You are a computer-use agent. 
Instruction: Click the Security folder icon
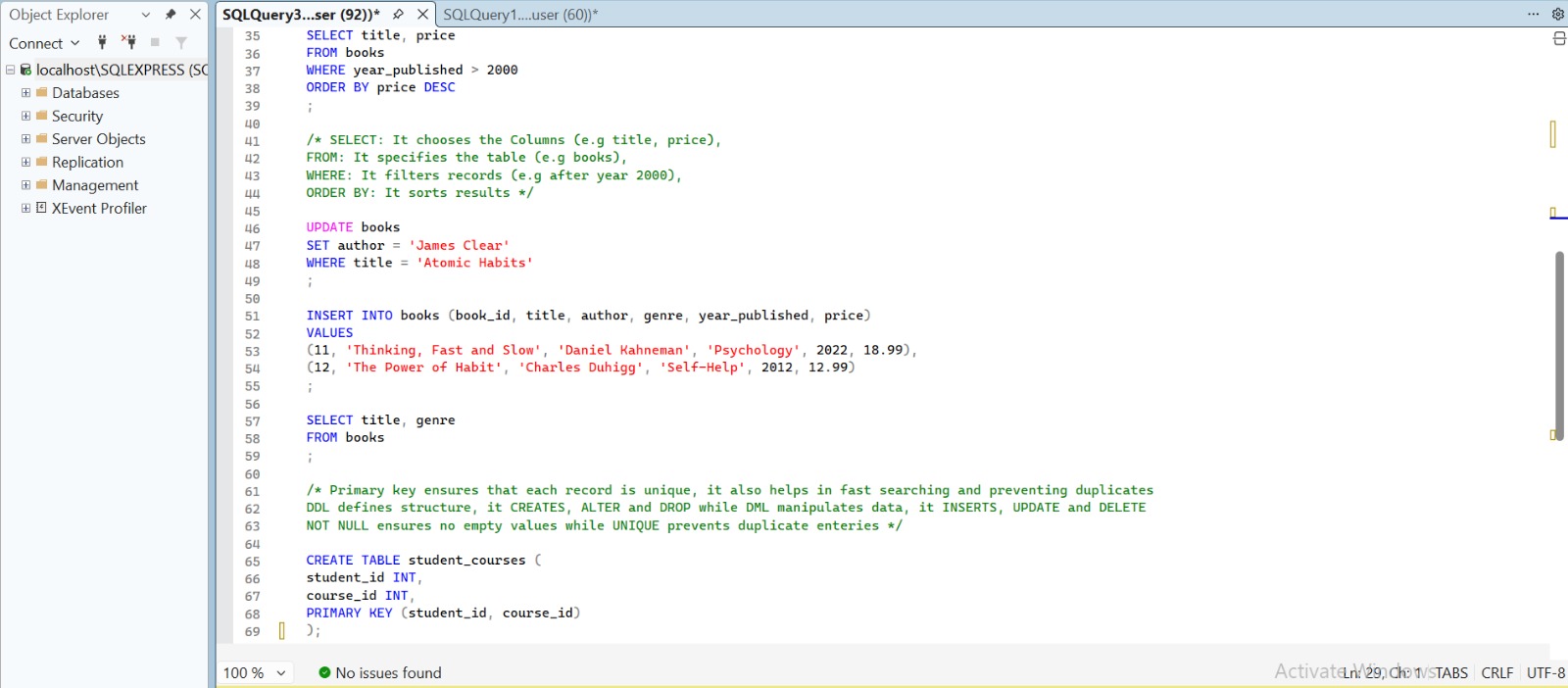pyautogui.click(x=42, y=116)
